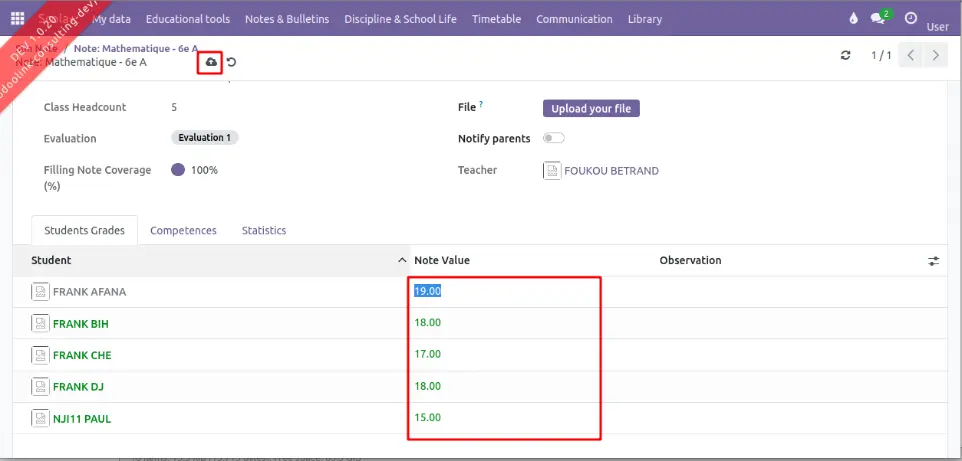Switch to the Statistics tab
Image resolution: width=962 pixels, height=461 pixels.
(264, 230)
